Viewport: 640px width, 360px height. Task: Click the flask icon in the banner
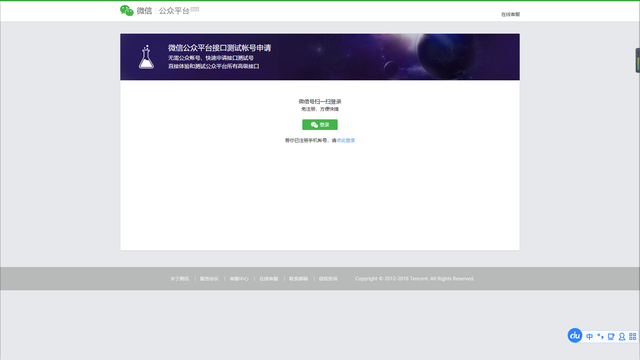146,57
